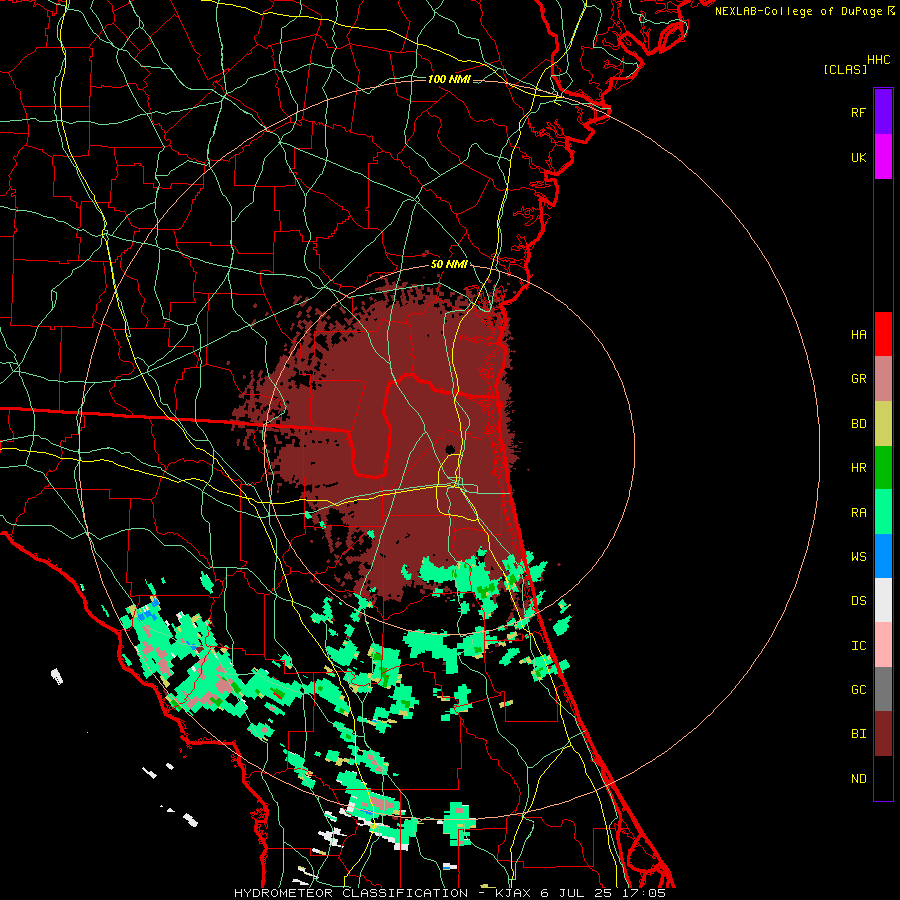The width and height of the screenshot is (900, 900).
Task: Click the black radar site dot
Action: [x=450, y=449]
